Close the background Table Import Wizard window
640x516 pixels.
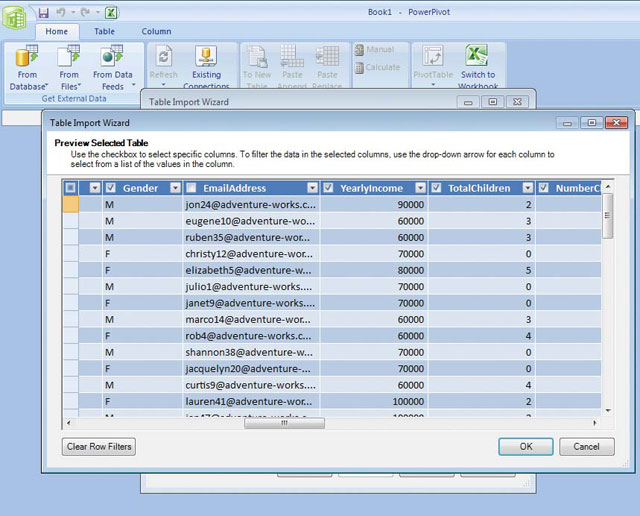(517, 102)
